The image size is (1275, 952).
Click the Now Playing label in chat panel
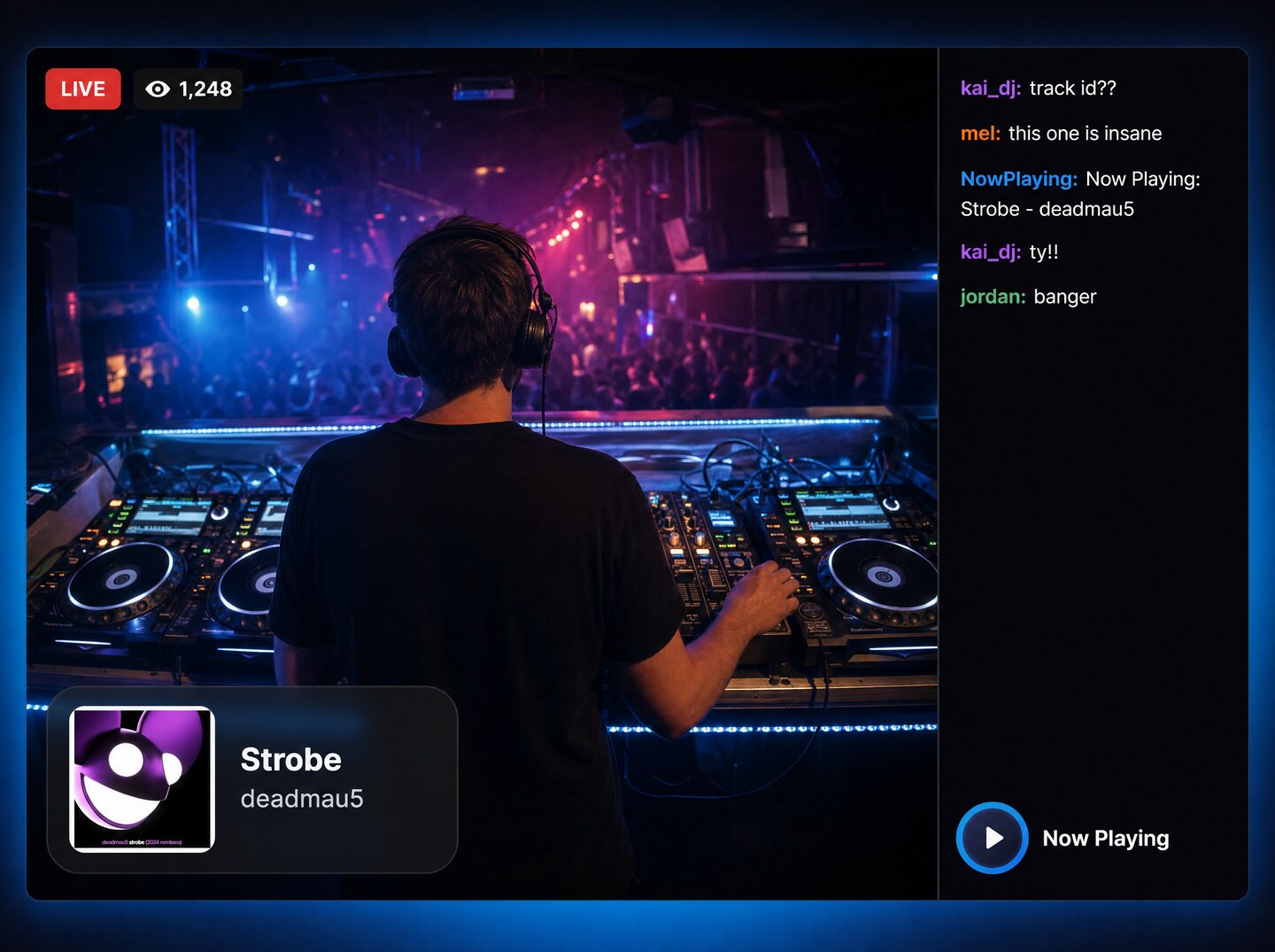pyautogui.click(x=1106, y=838)
